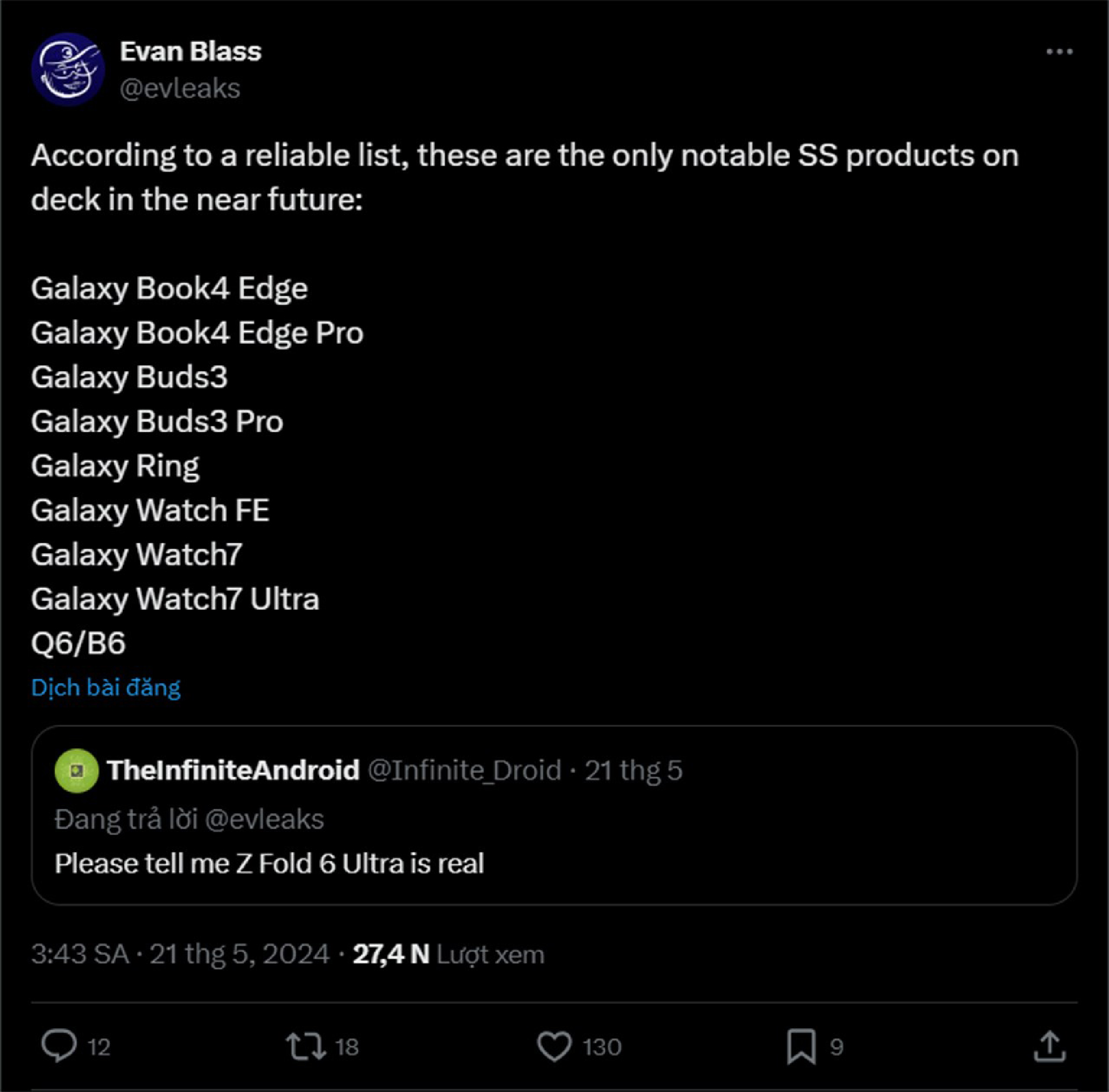Image resolution: width=1109 pixels, height=1092 pixels.
Task: Bookmark the tweet using the bookmark icon
Action: pos(802,1045)
